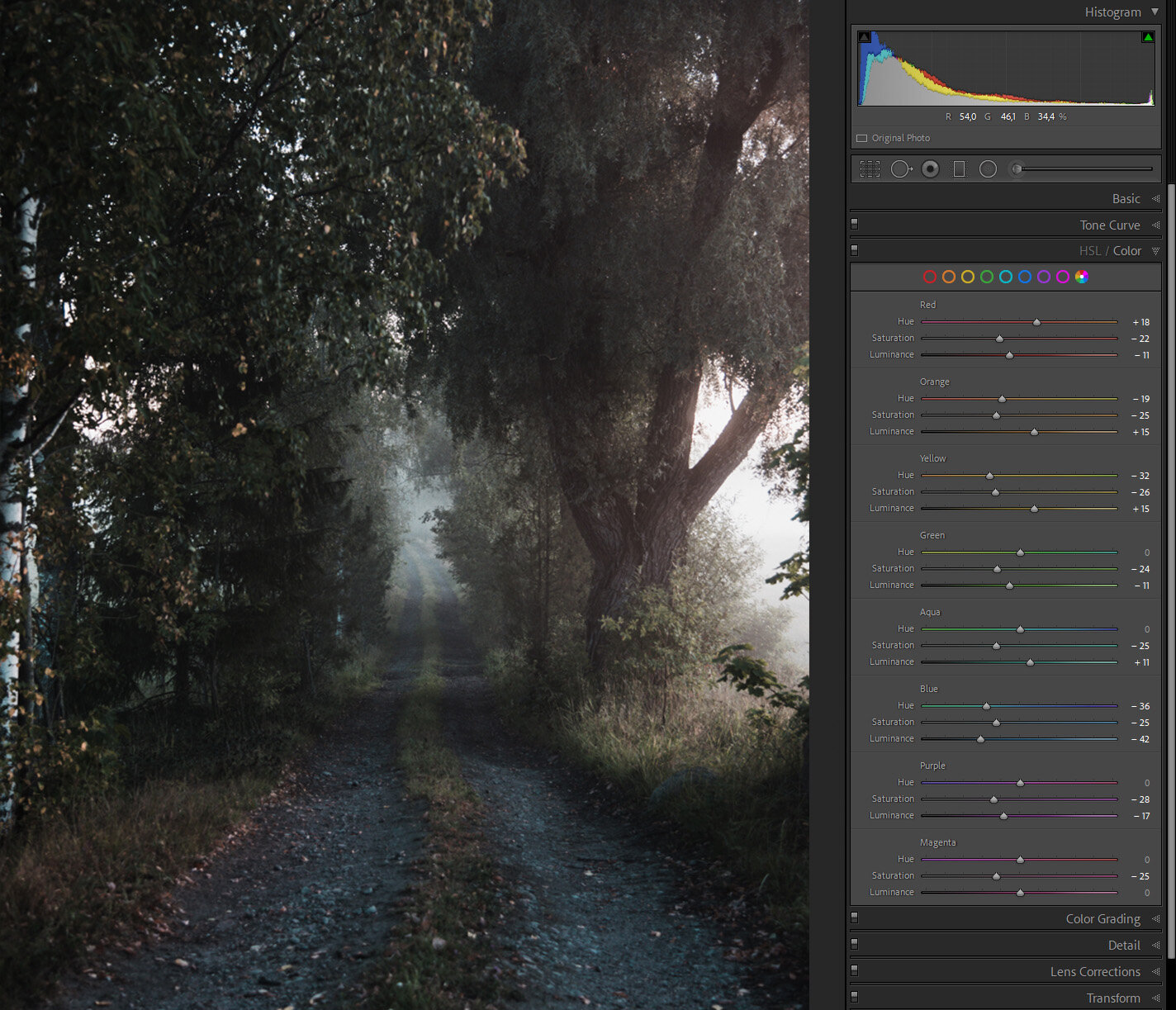
Task: Adjust the Blue Luminance slider
Action: click(x=980, y=738)
